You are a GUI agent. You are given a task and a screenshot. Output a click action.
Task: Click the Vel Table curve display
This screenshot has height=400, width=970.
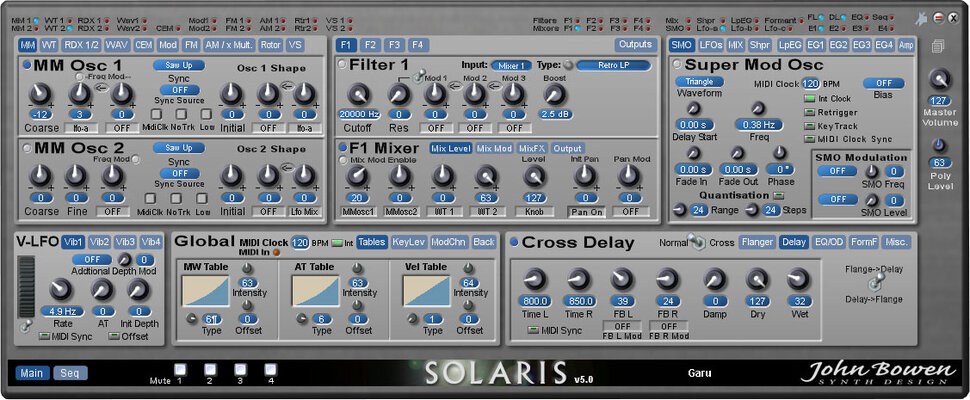click(426, 291)
